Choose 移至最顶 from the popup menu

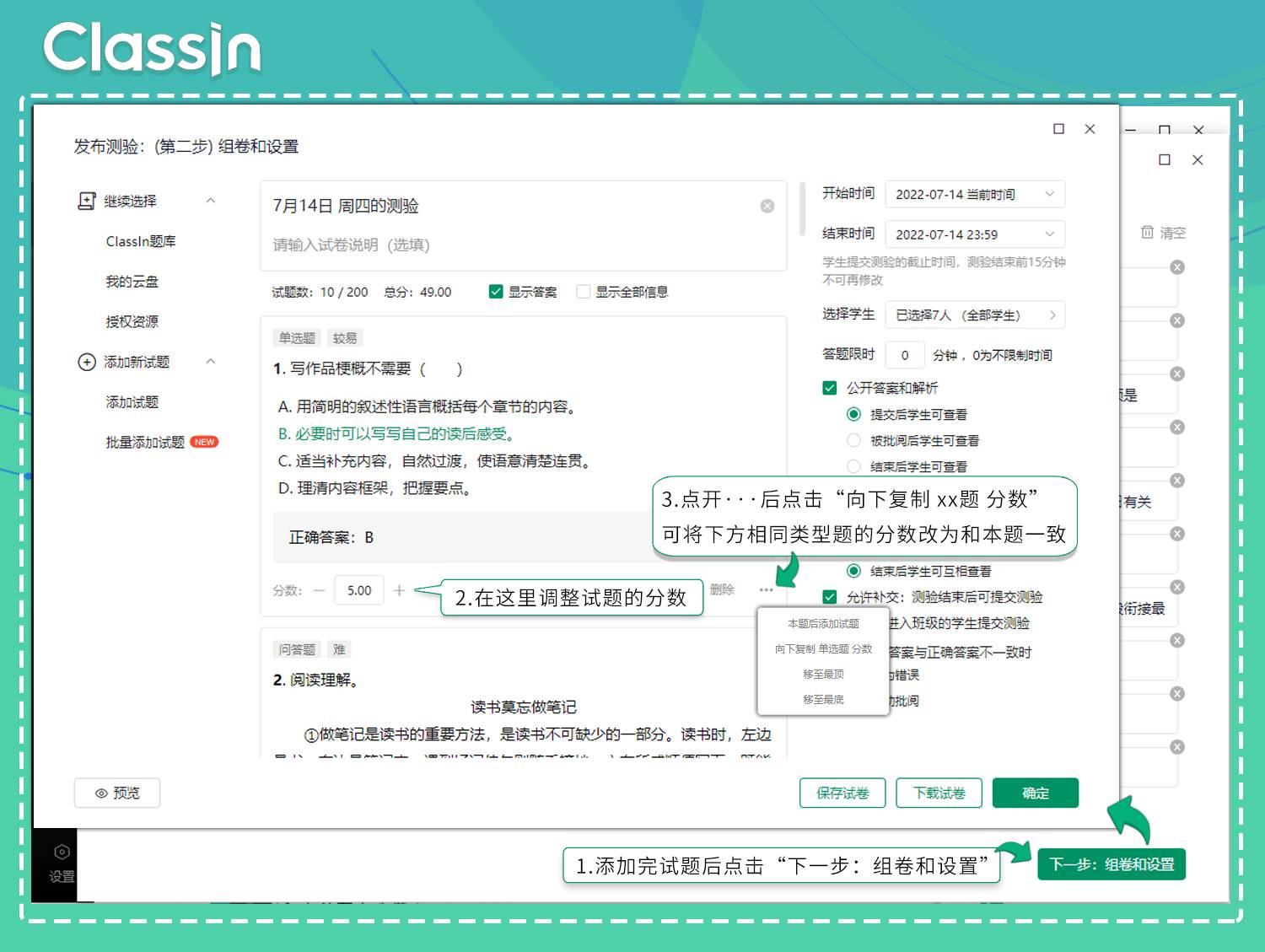823,675
